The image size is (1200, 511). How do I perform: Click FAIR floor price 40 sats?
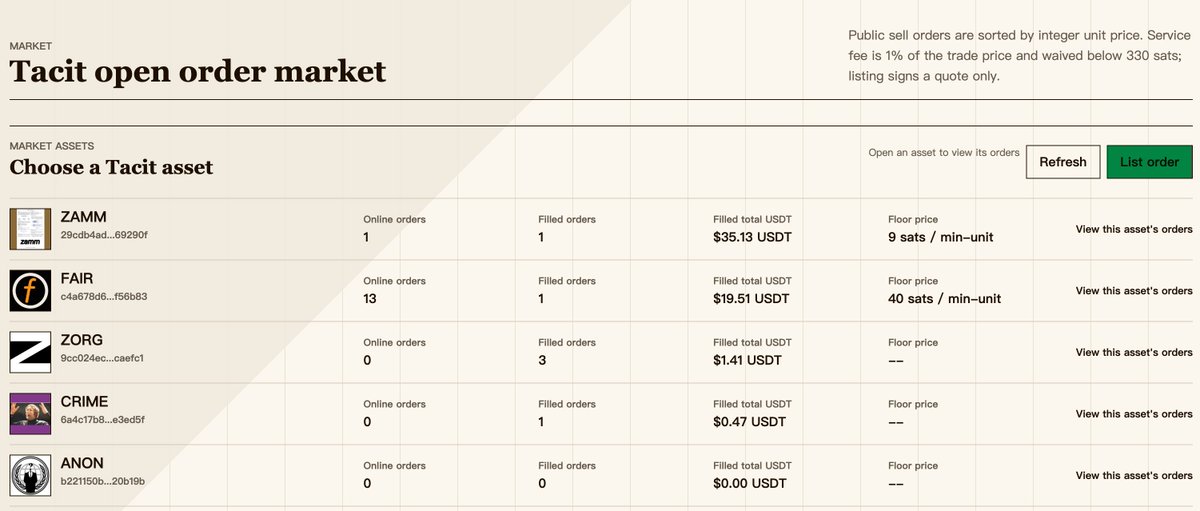tap(944, 299)
